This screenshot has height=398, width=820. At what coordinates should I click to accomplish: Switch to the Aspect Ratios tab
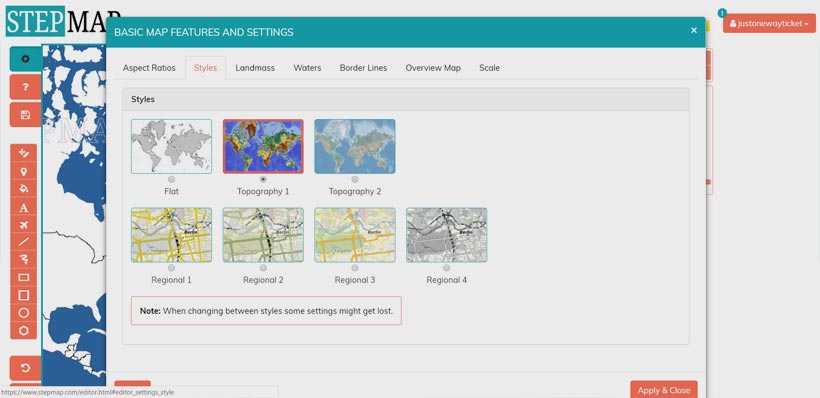coord(149,68)
